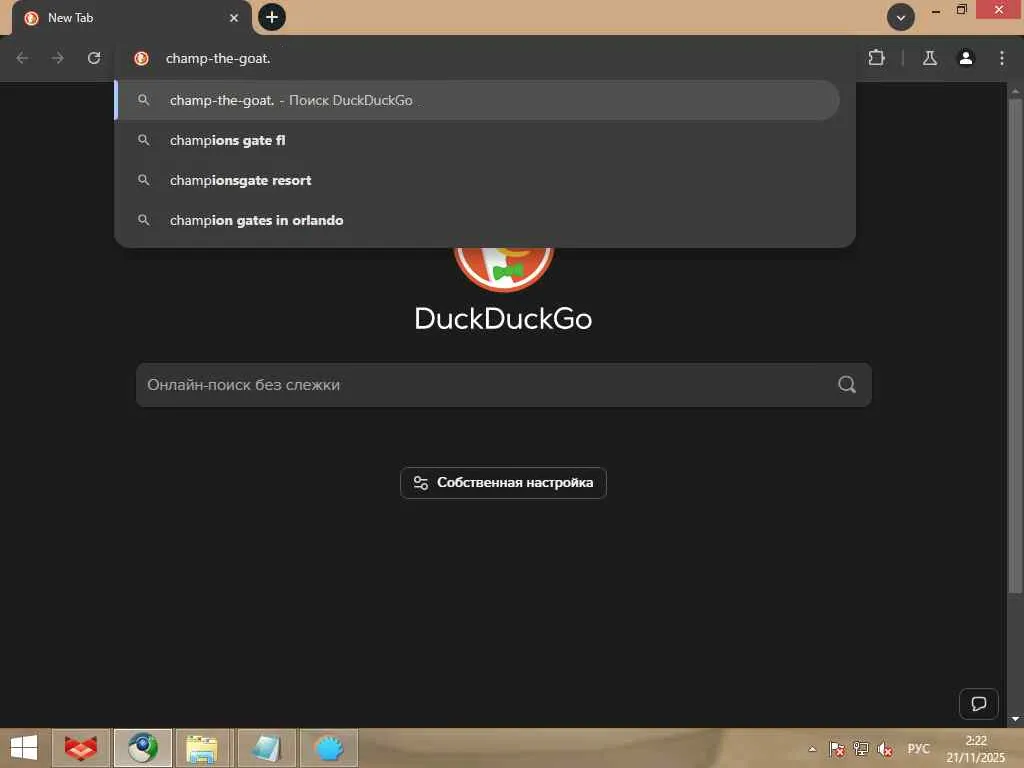Image resolution: width=1024 pixels, height=768 pixels.
Task: Open File Explorer from the taskbar
Action: point(204,748)
